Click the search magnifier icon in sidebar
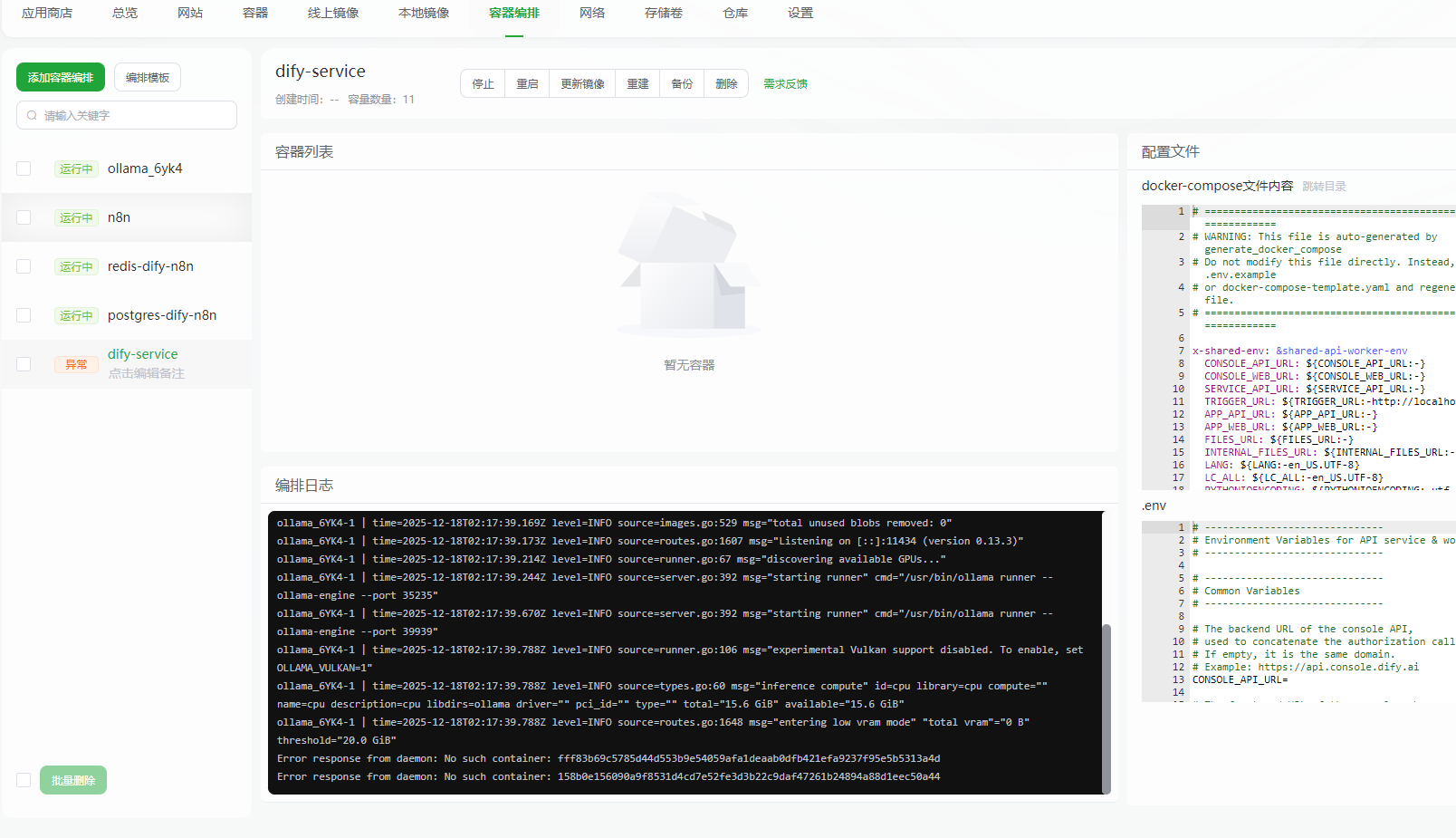Image resolution: width=1456 pixels, height=838 pixels. tap(31, 115)
